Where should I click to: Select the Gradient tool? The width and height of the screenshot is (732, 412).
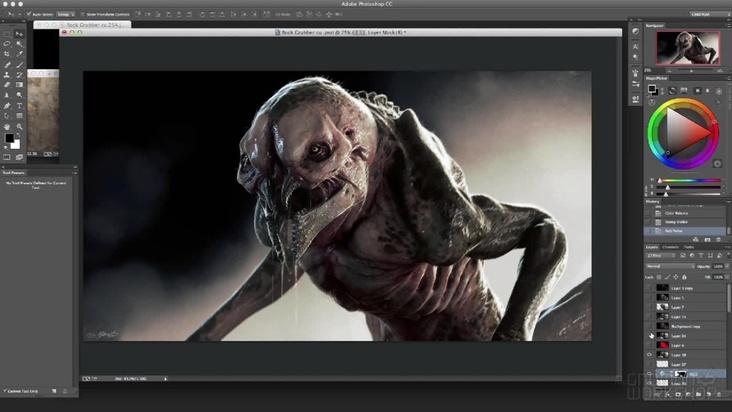pos(19,85)
